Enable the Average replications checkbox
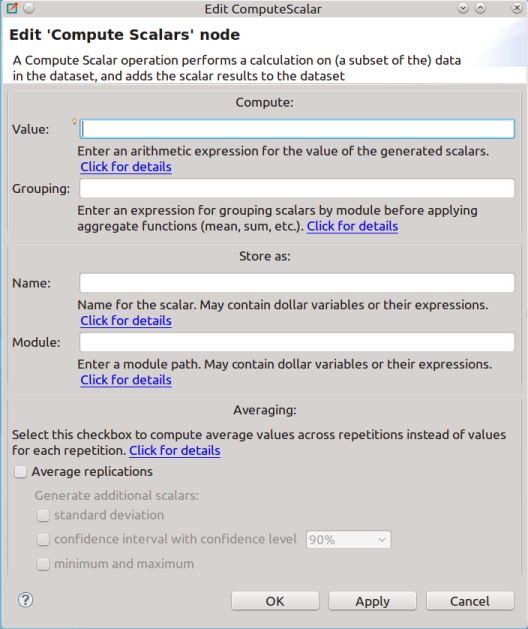Image resolution: width=528 pixels, height=629 pixels. pos(20,472)
